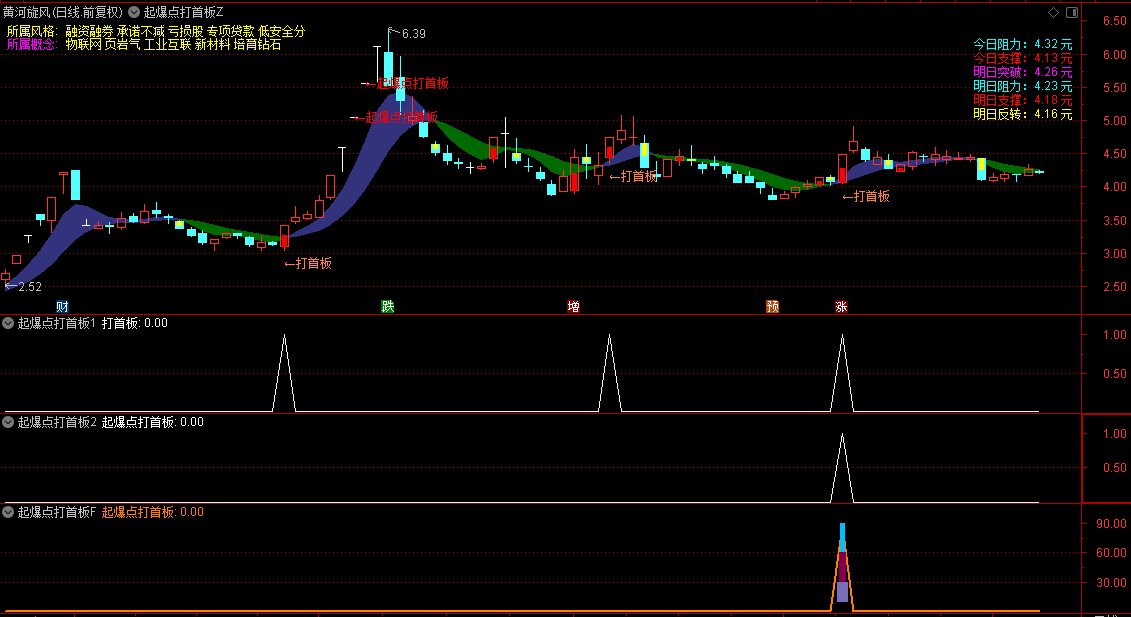Click the 2.52 low price marker
The width and height of the screenshot is (1131, 617).
click(30, 287)
